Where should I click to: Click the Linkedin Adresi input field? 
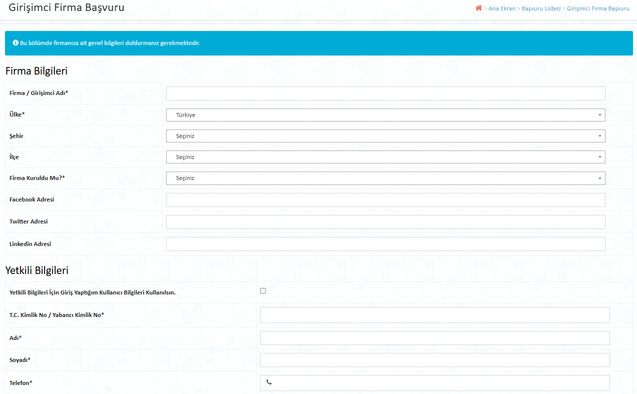tap(386, 244)
